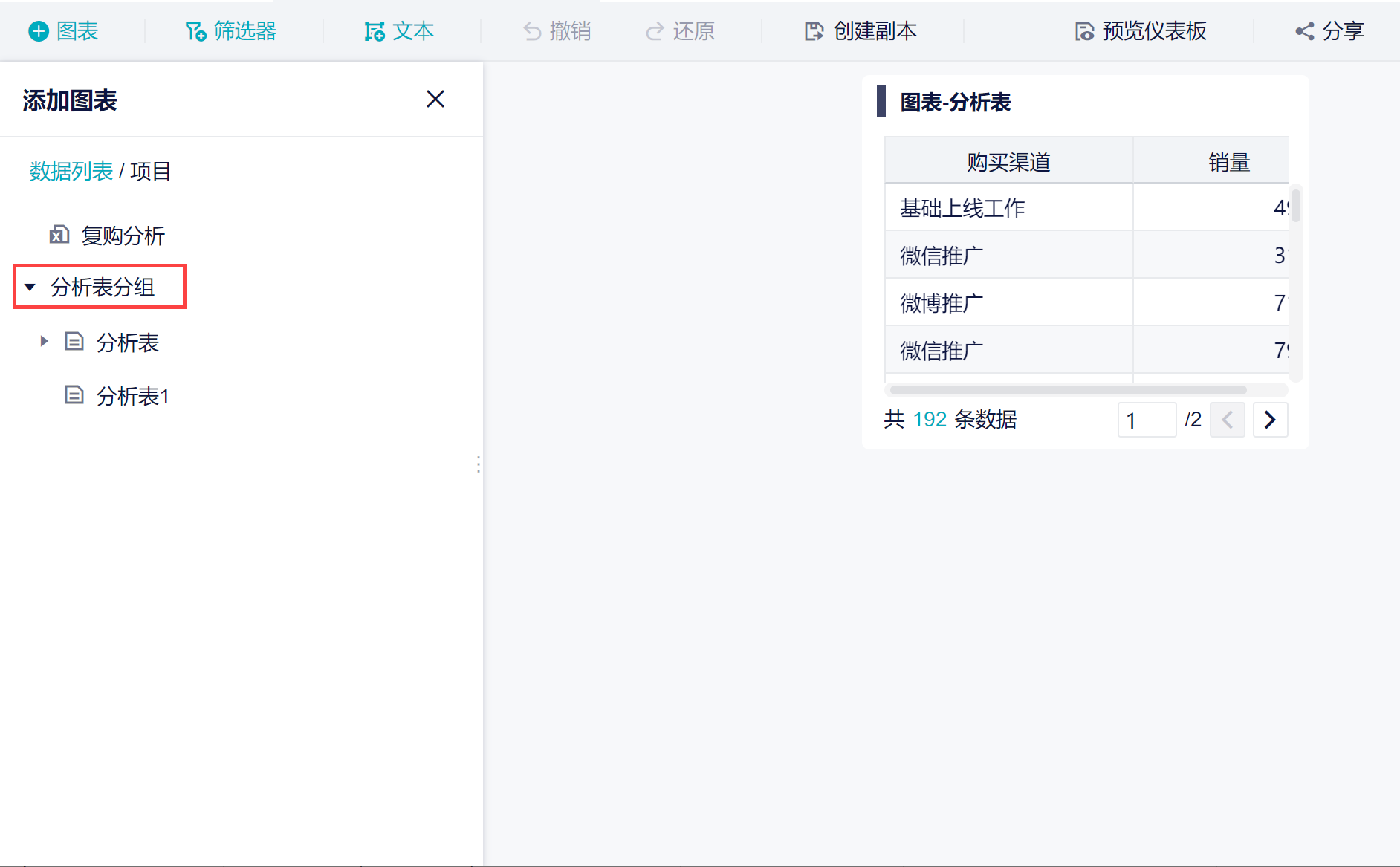Close the 添加图表 panel
Image resolution: width=1400 pixels, height=867 pixels.
[435, 99]
